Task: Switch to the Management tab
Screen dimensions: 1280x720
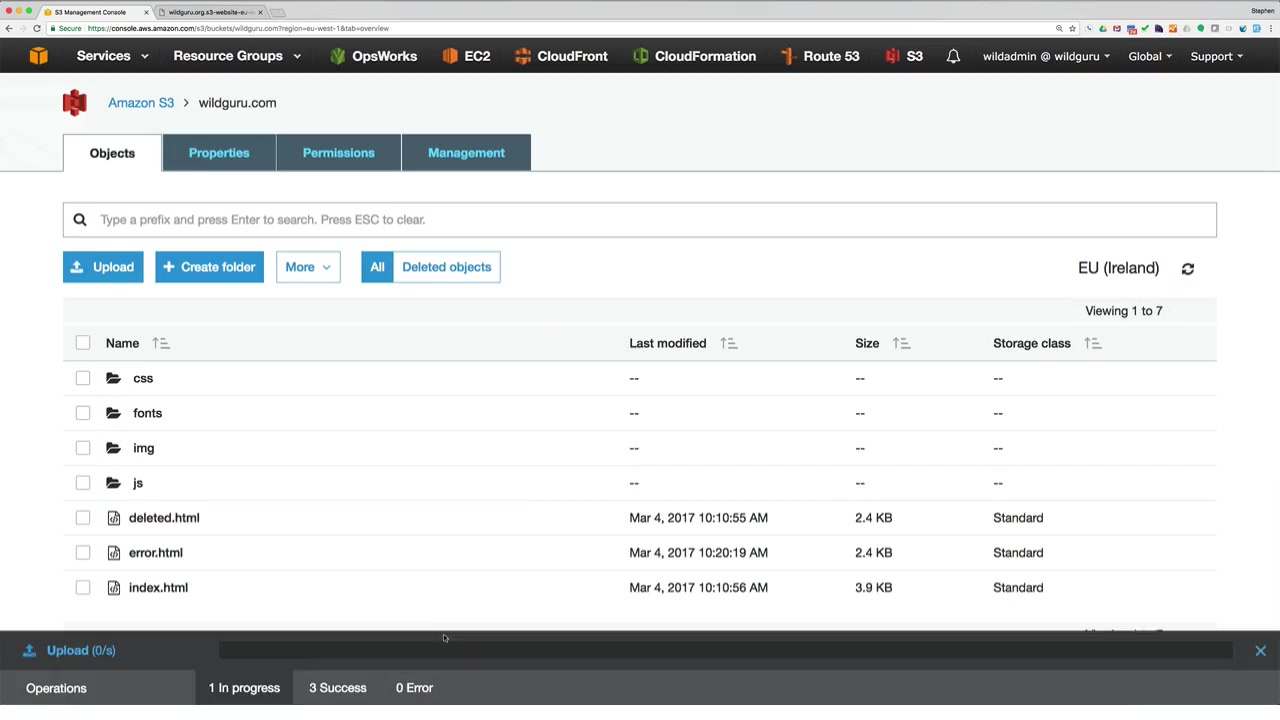Action: pyautogui.click(x=466, y=153)
